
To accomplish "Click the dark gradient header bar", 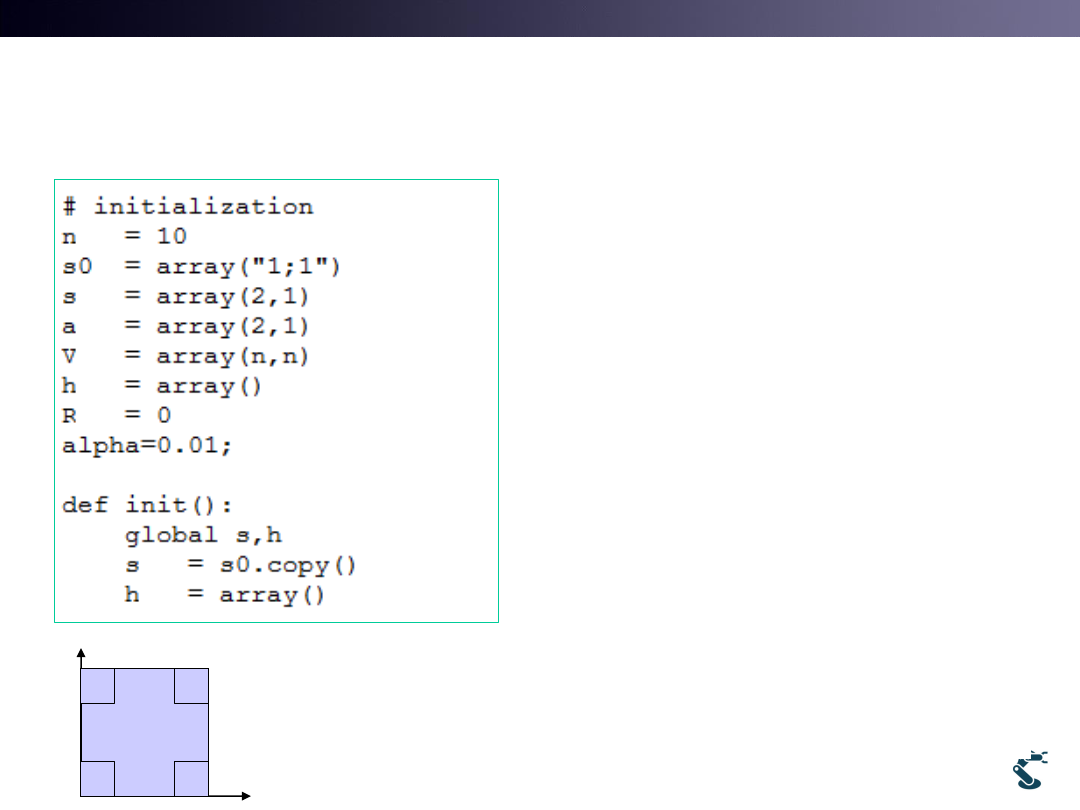I will click(x=540, y=18).
